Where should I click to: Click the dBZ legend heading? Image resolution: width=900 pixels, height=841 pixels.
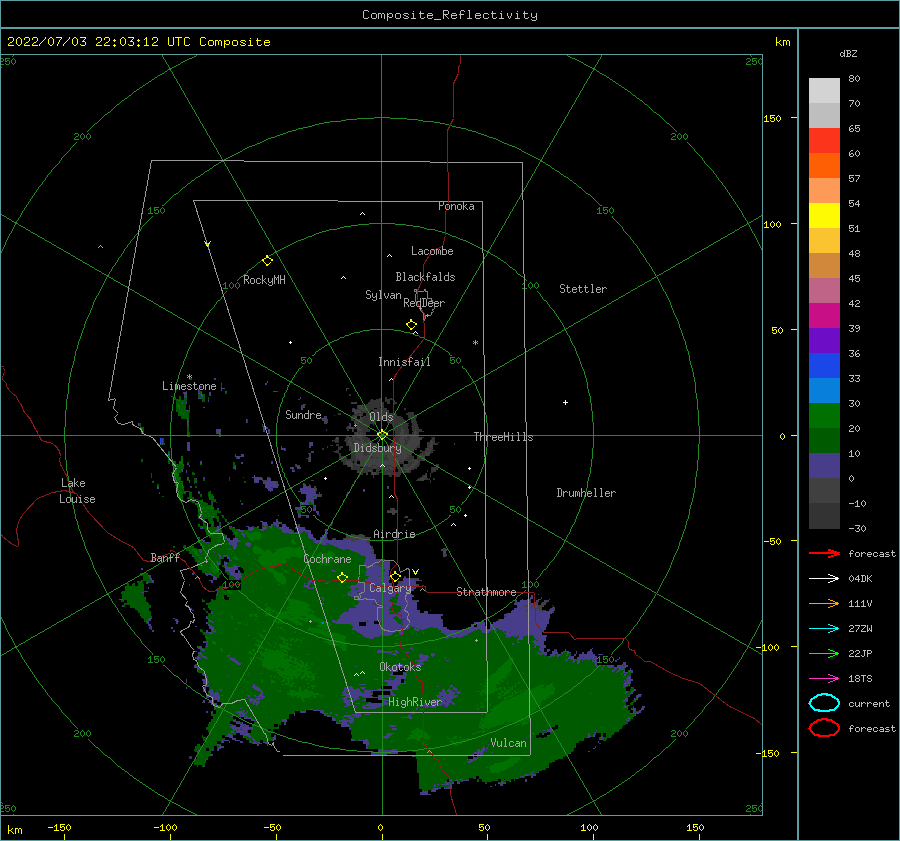[848, 53]
